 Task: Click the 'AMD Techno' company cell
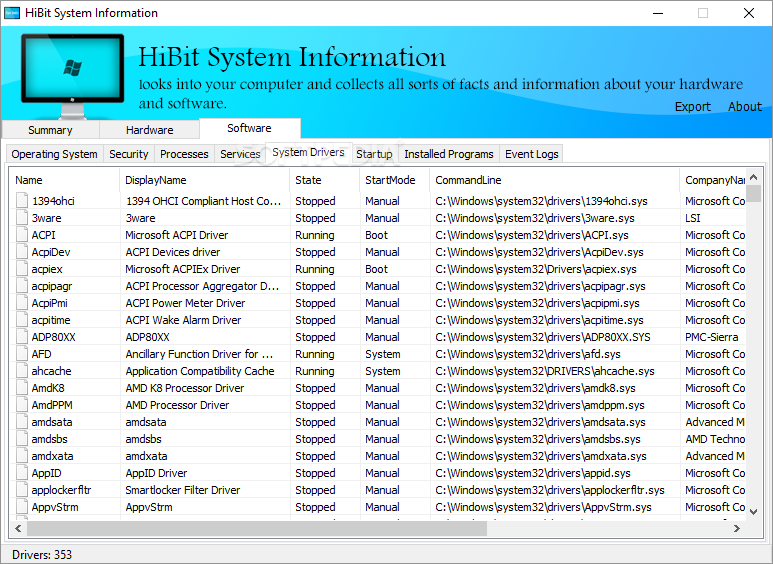715,439
